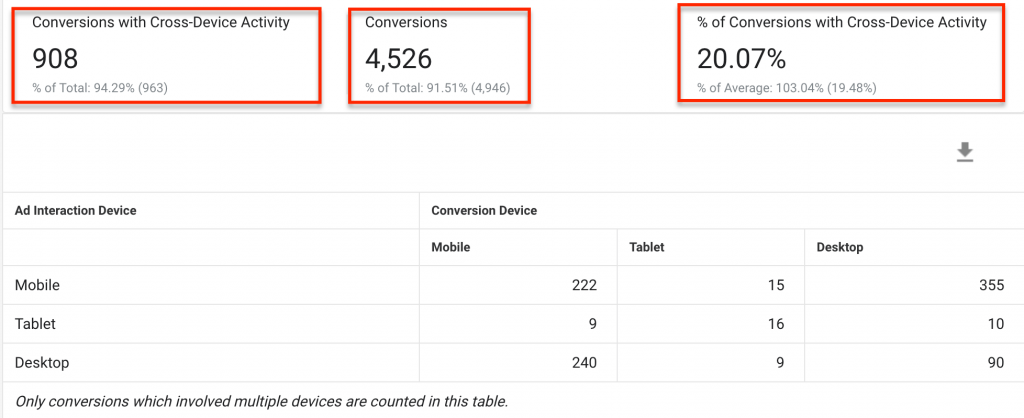Click the Mobile-to-Desktop value 355

(x=992, y=285)
